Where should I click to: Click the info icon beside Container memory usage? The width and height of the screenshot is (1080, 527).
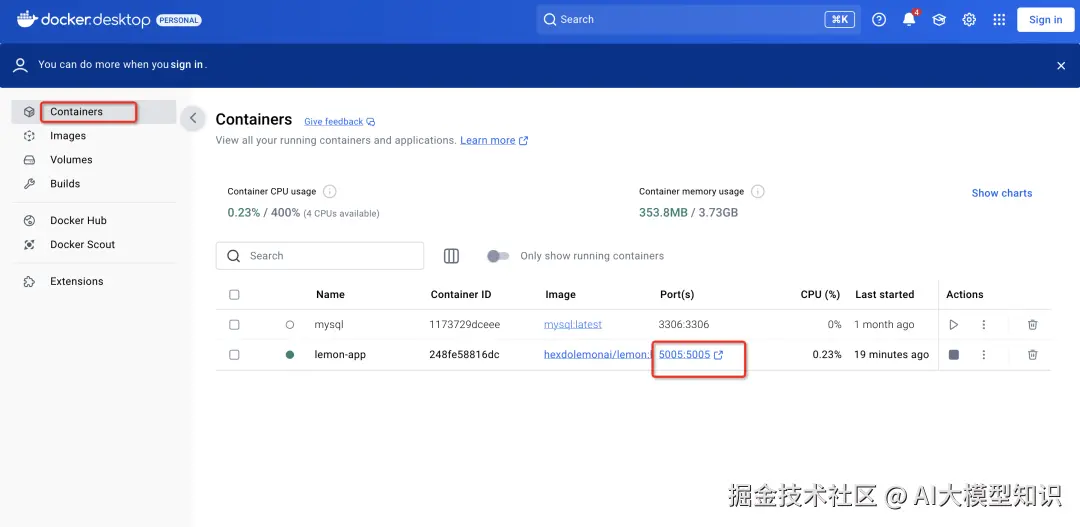(x=758, y=192)
